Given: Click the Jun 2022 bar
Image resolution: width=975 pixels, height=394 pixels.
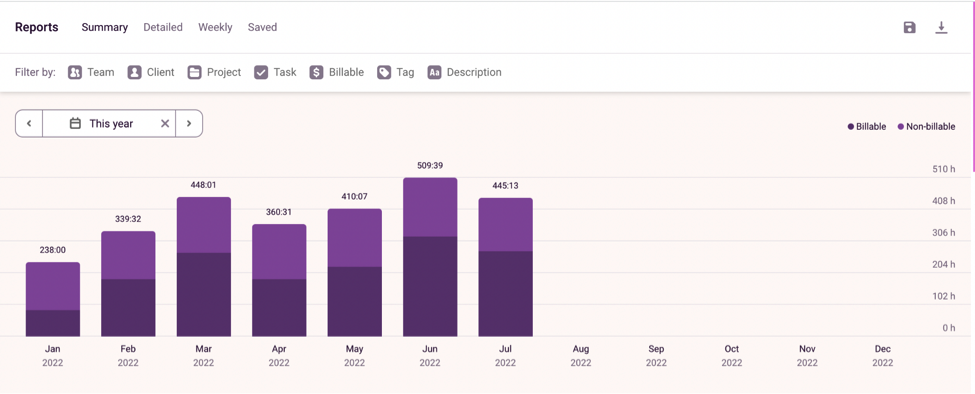Looking at the screenshot, I should pyautogui.click(x=430, y=257).
